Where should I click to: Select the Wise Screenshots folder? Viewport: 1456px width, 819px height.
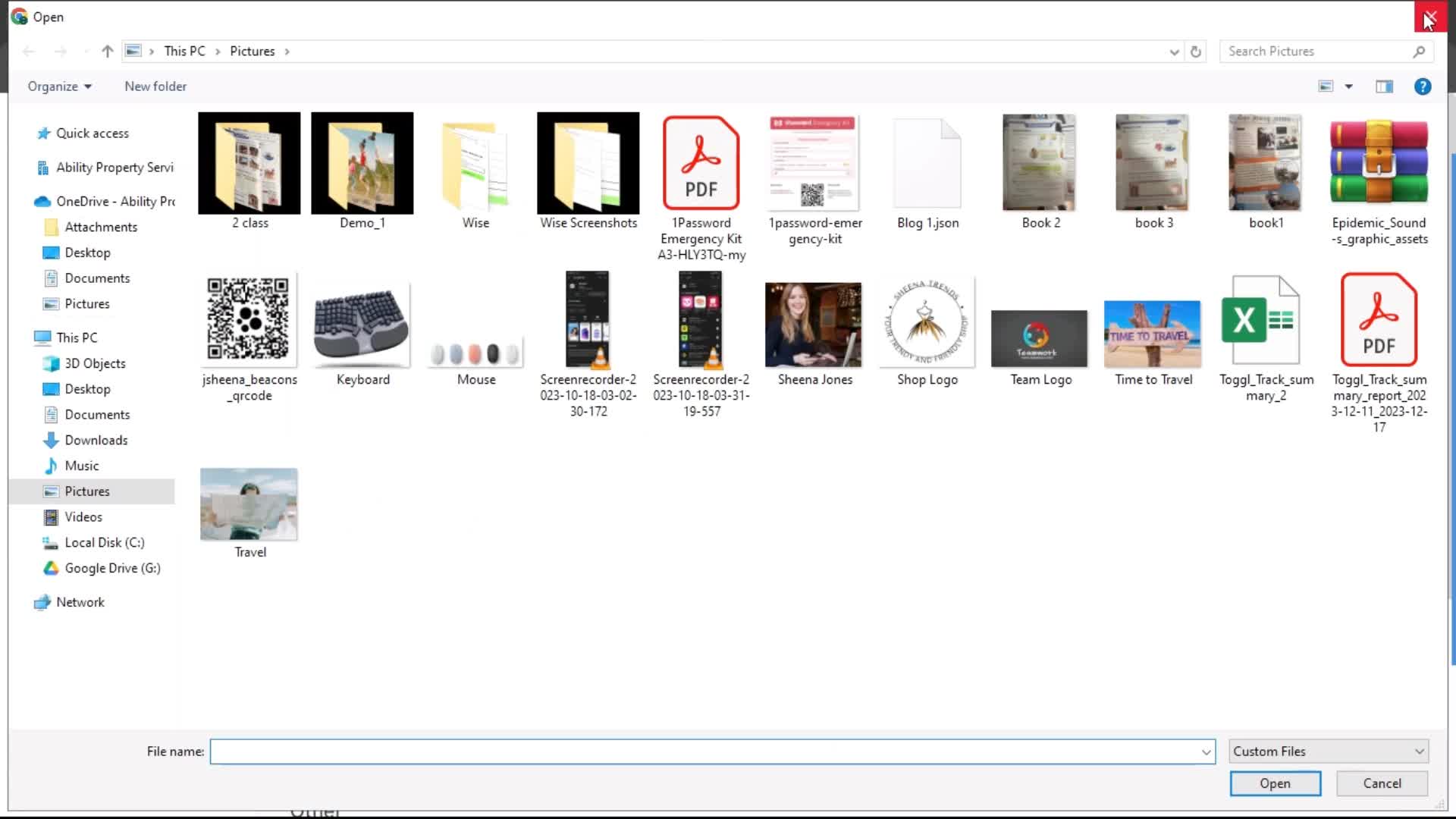click(588, 172)
